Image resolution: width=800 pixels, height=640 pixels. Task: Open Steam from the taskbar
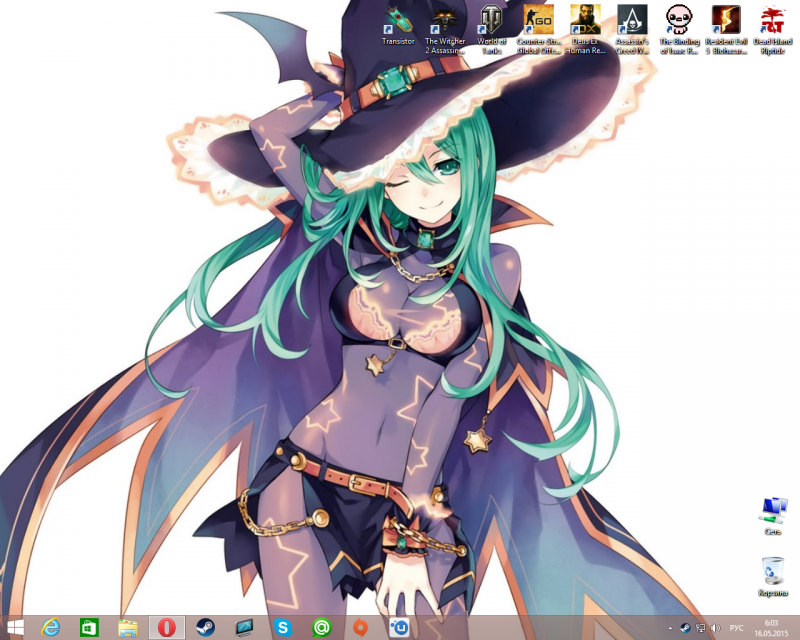click(x=206, y=627)
